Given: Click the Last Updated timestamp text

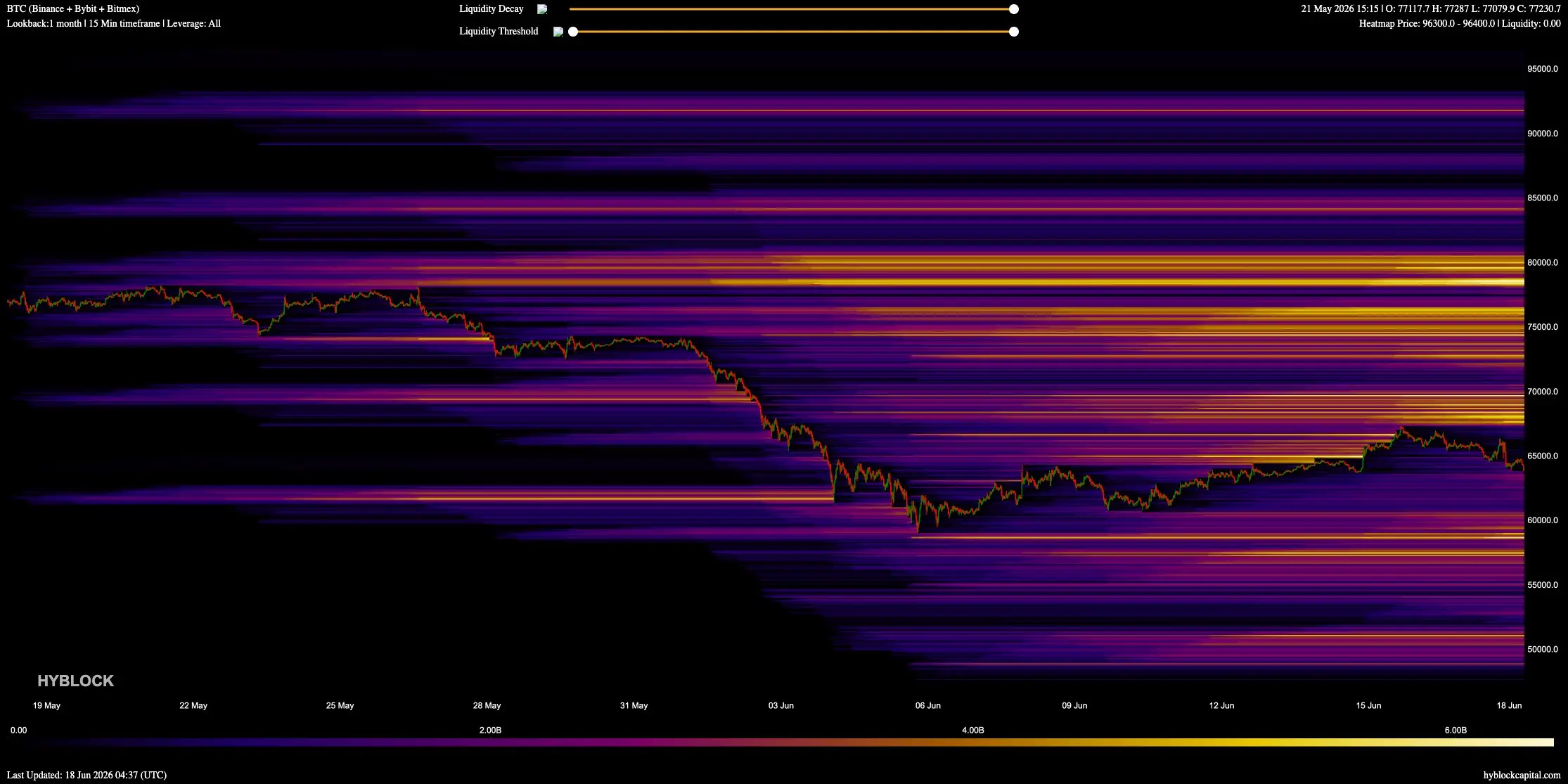Looking at the screenshot, I should pyautogui.click(x=86, y=775).
